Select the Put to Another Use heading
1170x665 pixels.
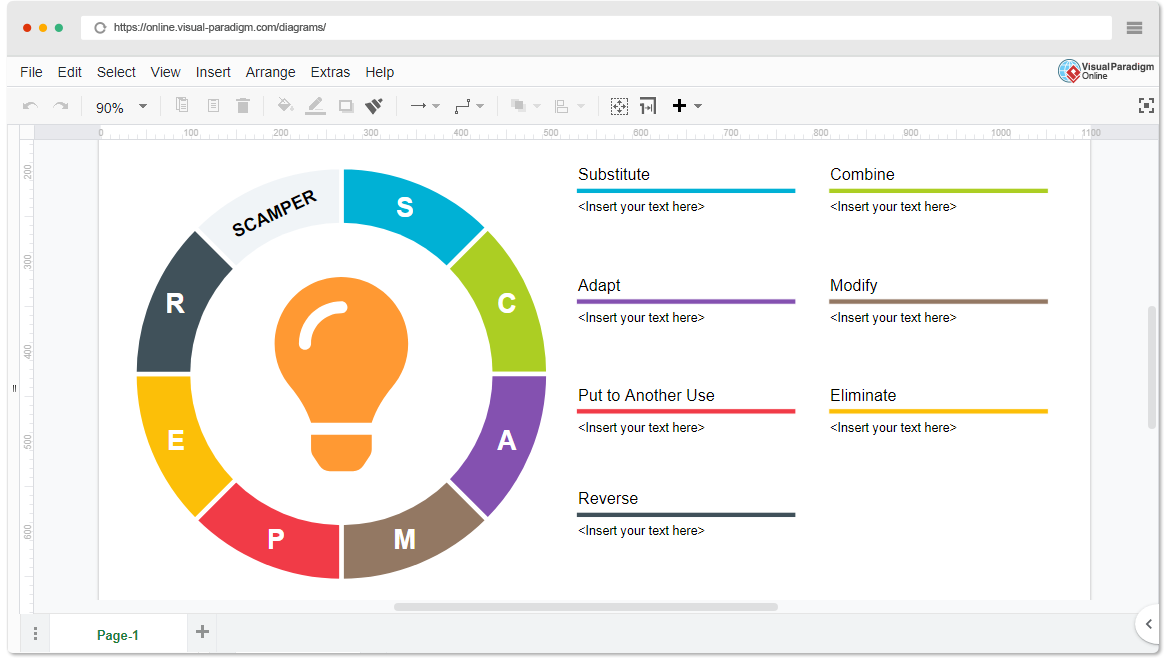click(x=646, y=395)
